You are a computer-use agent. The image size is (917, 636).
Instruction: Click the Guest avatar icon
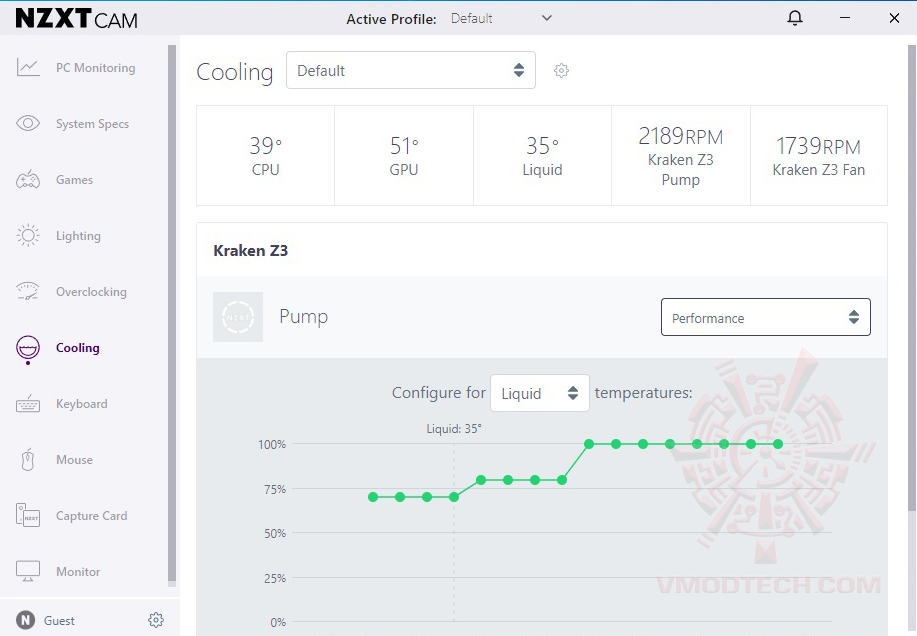pos(25,620)
